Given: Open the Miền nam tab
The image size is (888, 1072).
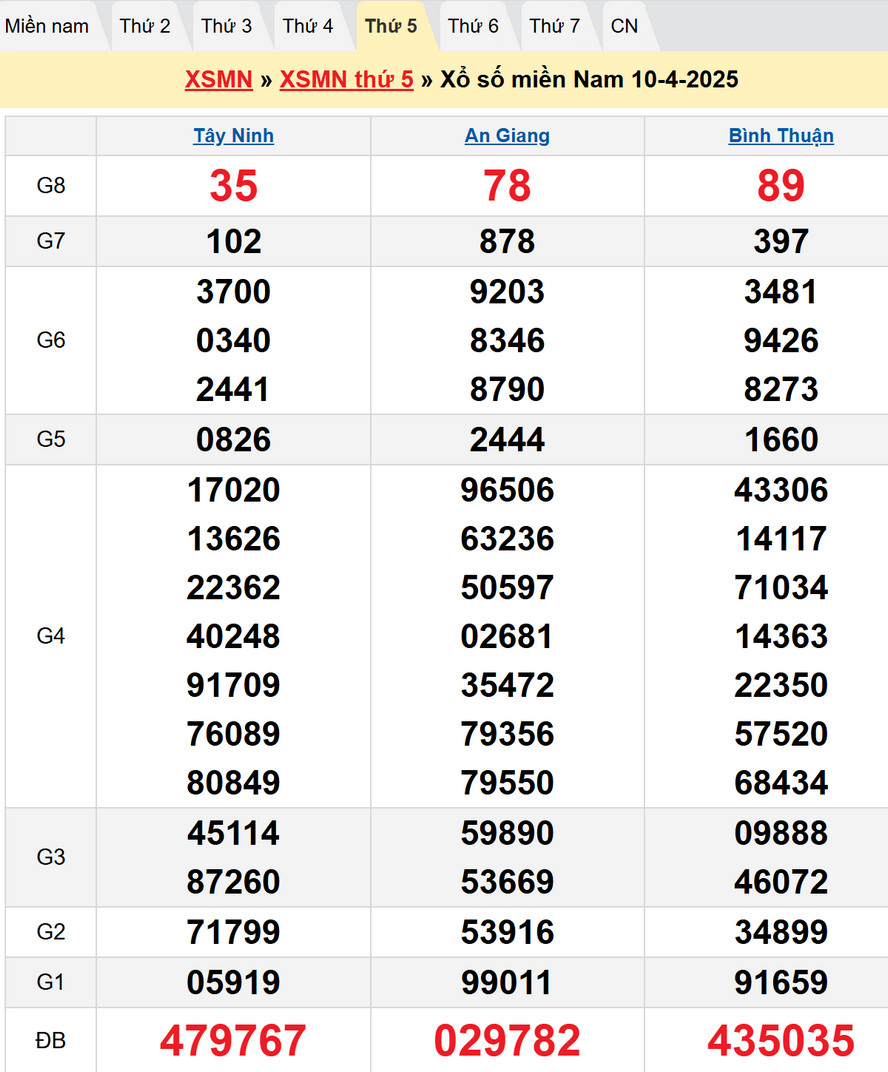Looking at the screenshot, I should (47, 26).
